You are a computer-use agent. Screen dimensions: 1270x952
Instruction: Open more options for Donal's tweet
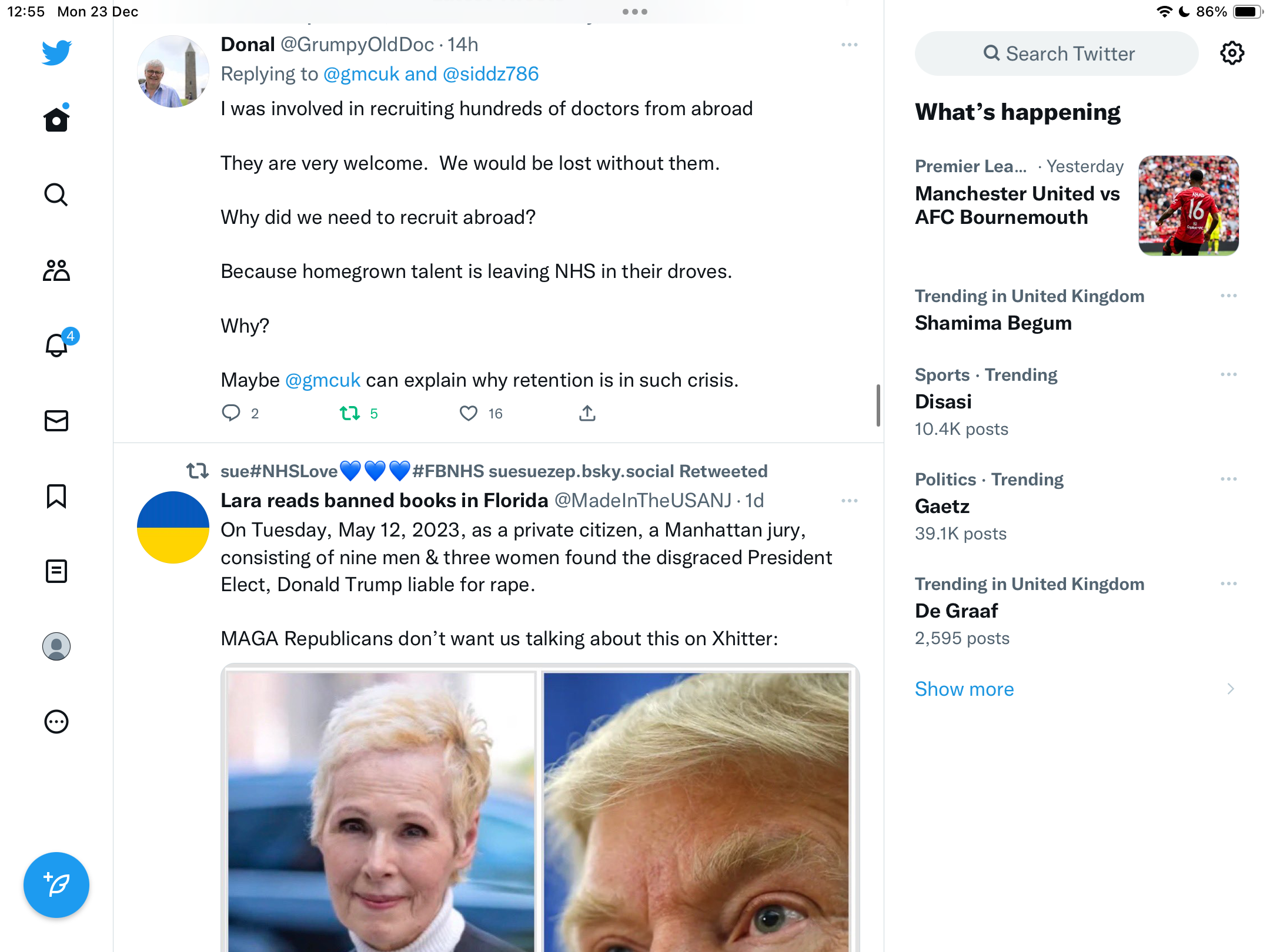point(850,45)
